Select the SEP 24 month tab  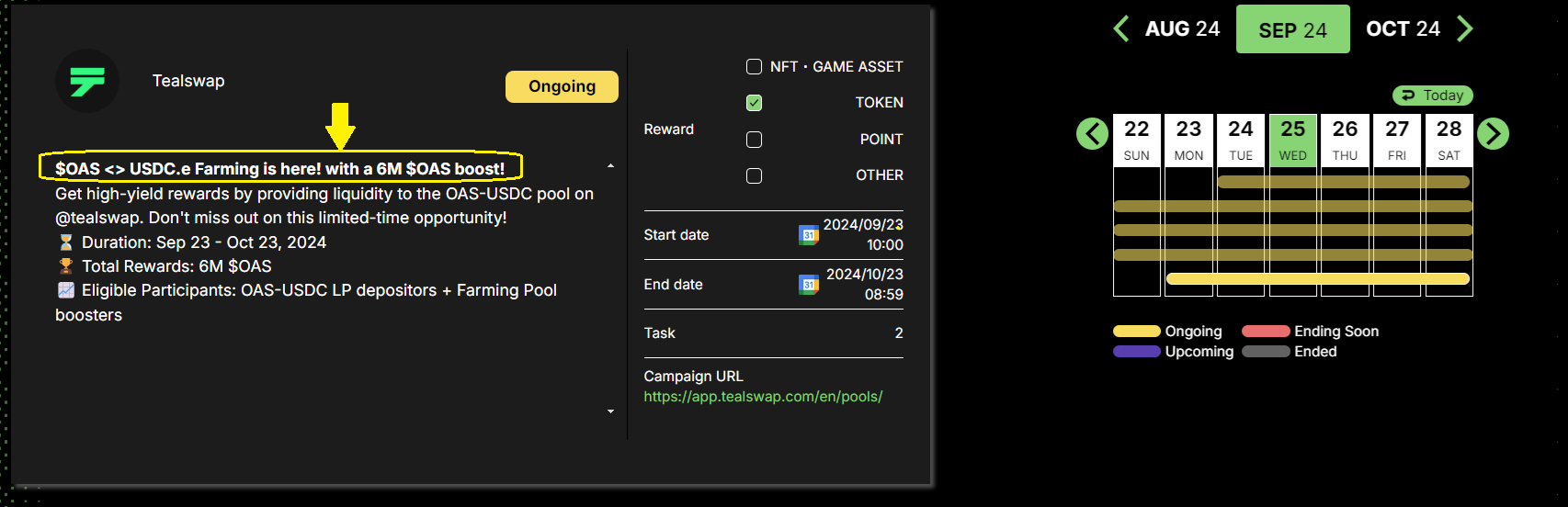(x=1292, y=29)
